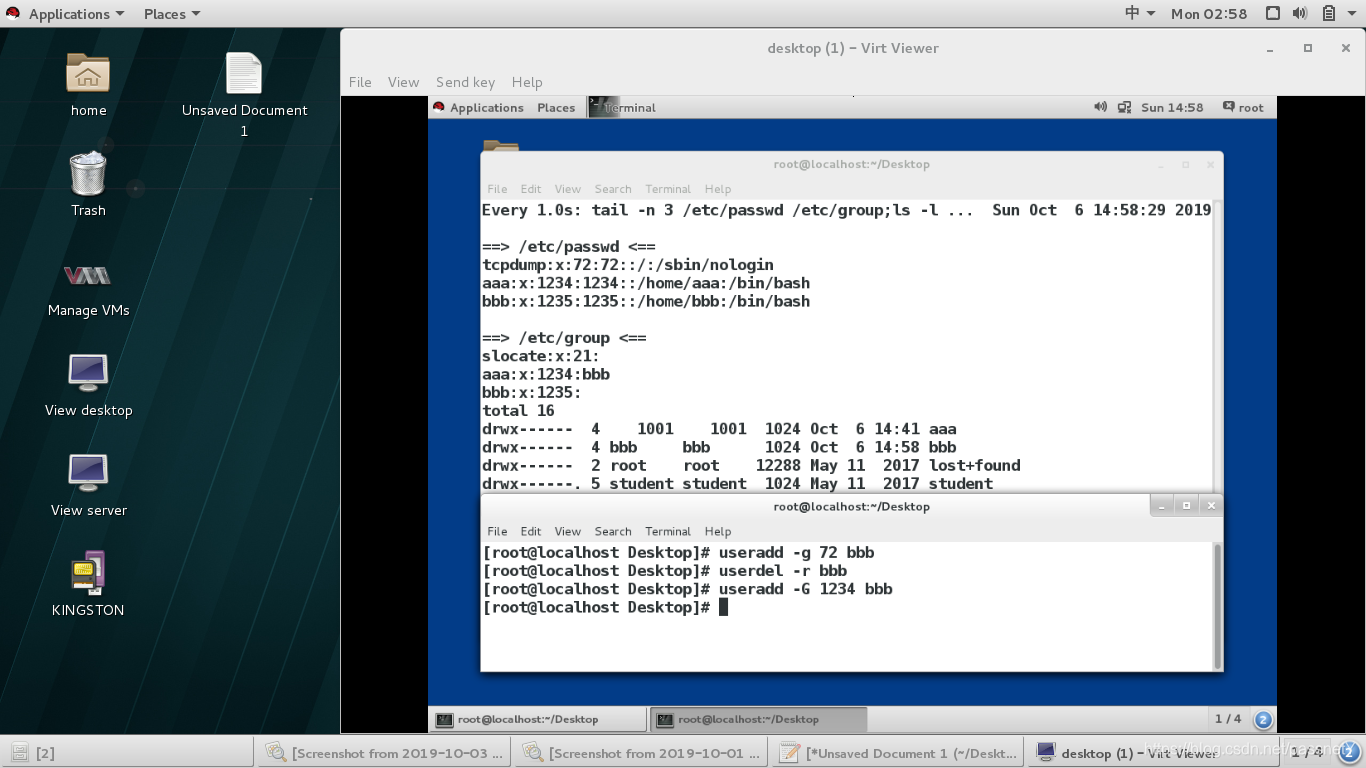Click the guest panel Terminal launcher
1366x768 pixels.
coord(623,107)
